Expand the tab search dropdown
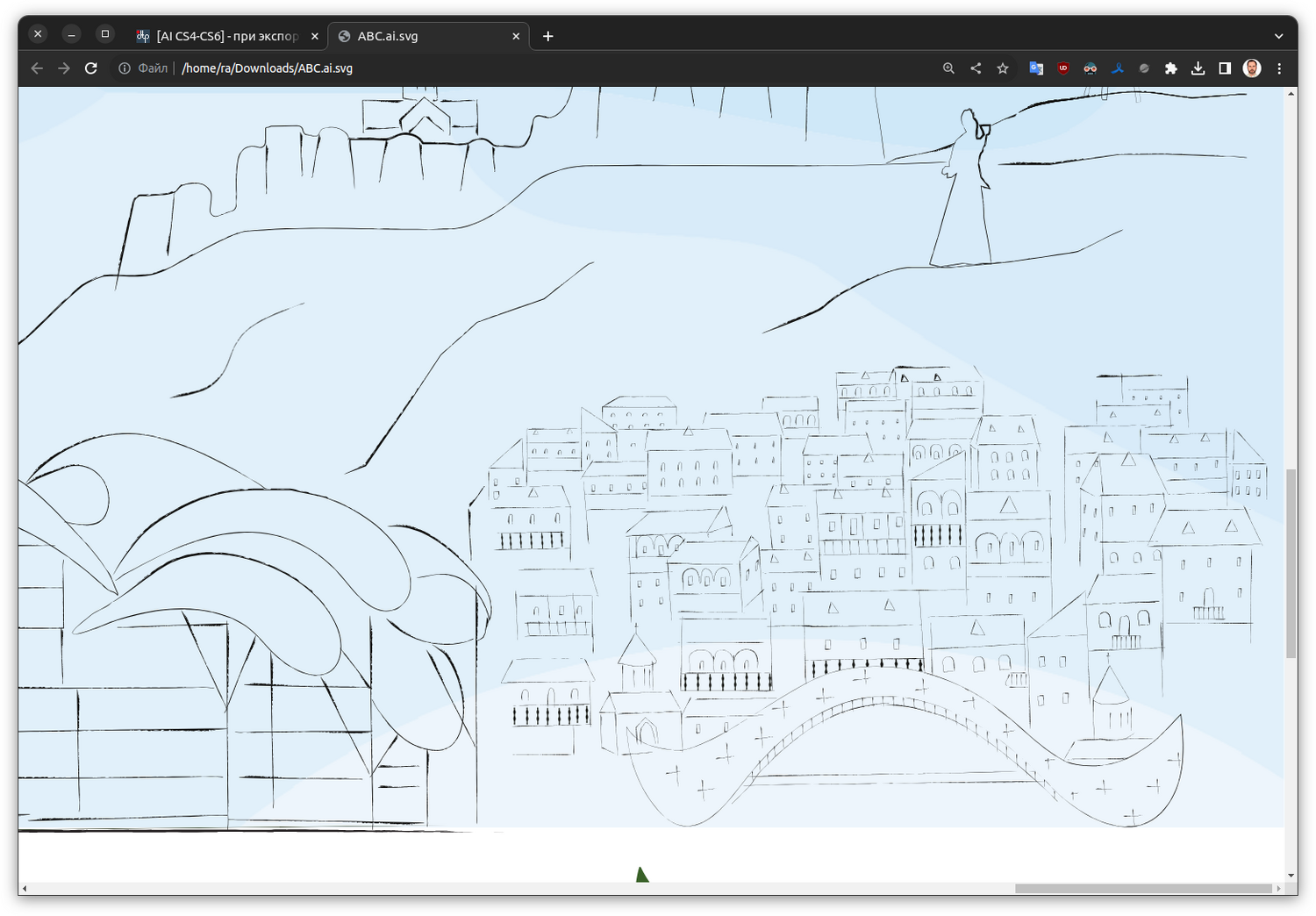Screen dimensions: 1316x916 (x=1279, y=36)
